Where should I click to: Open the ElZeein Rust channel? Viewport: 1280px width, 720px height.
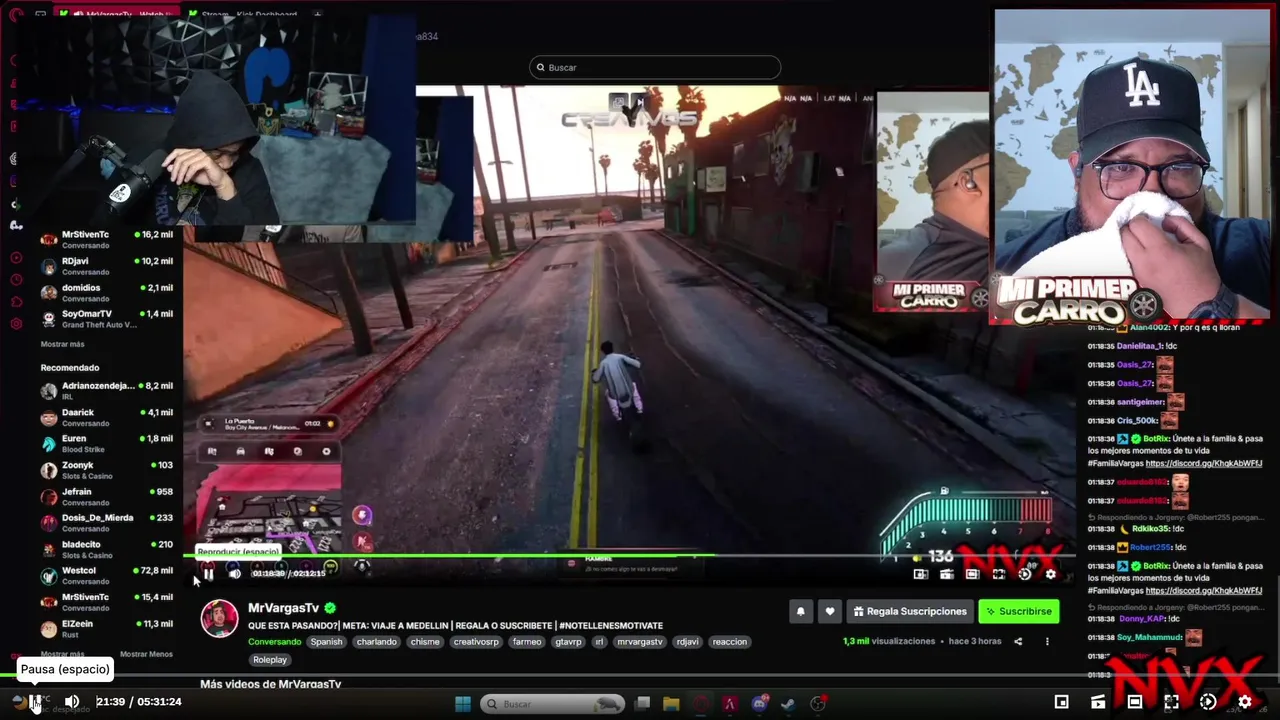[x=106, y=628]
